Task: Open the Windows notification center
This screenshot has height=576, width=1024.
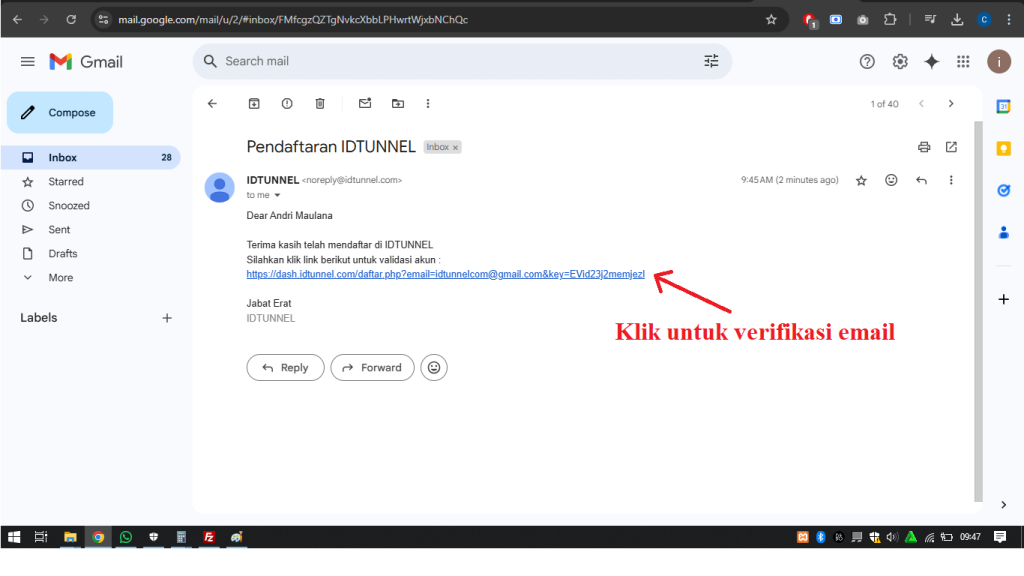Action: click(x=1000, y=537)
